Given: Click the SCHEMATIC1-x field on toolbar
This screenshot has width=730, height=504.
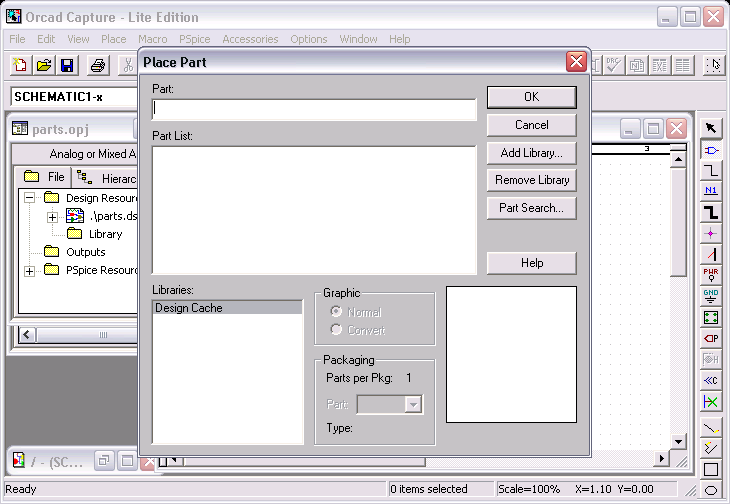Looking at the screenshot, I should pos(74,97).
